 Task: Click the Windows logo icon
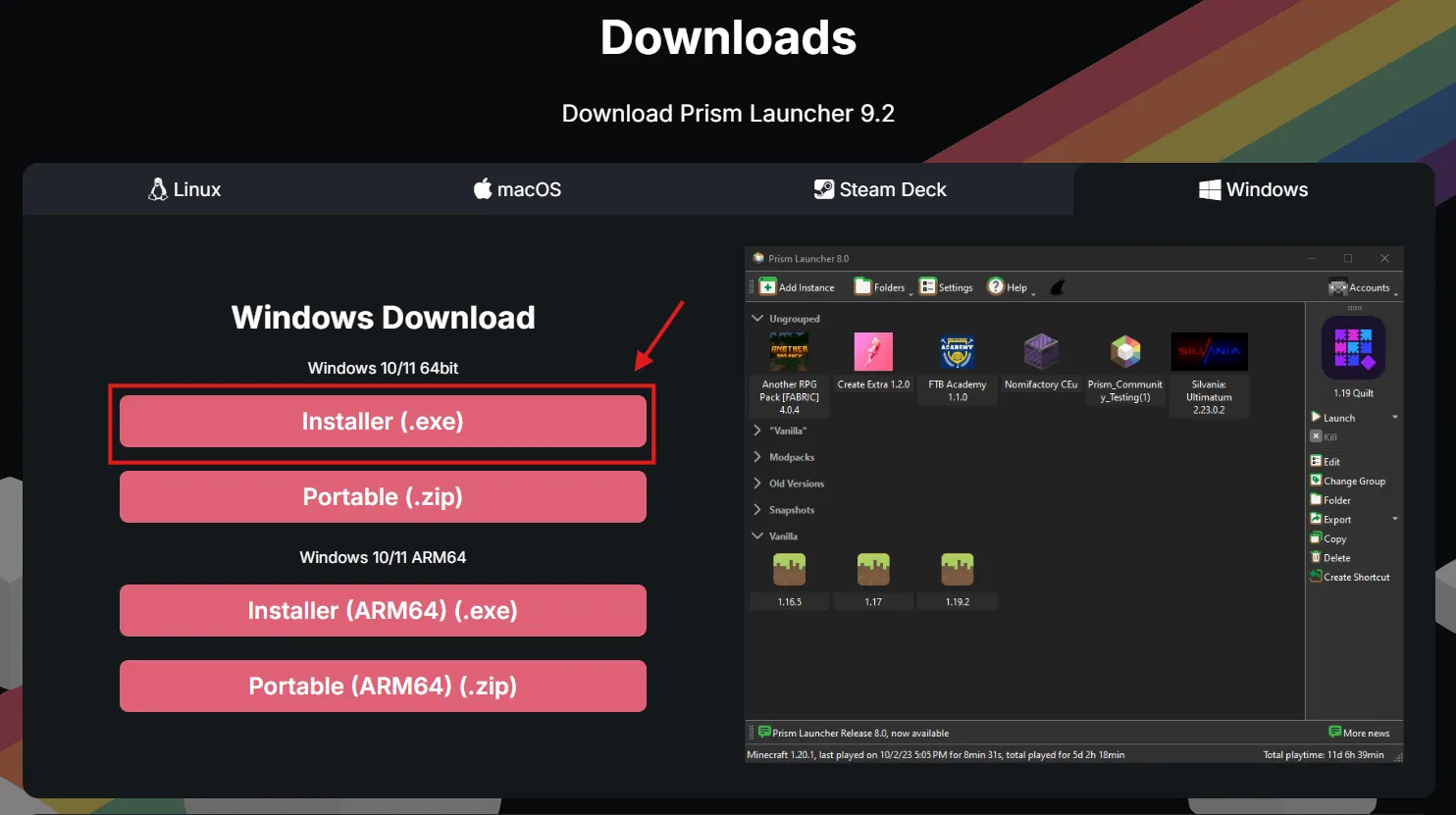pos(1210,189)
